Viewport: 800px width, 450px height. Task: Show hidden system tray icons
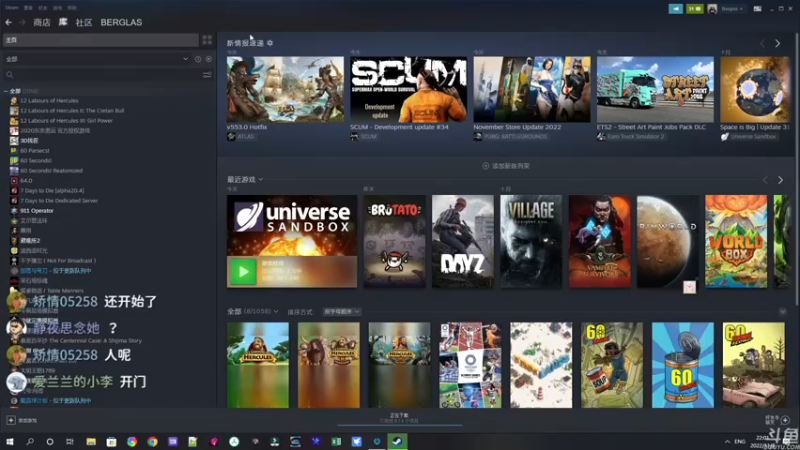point(727,441)
